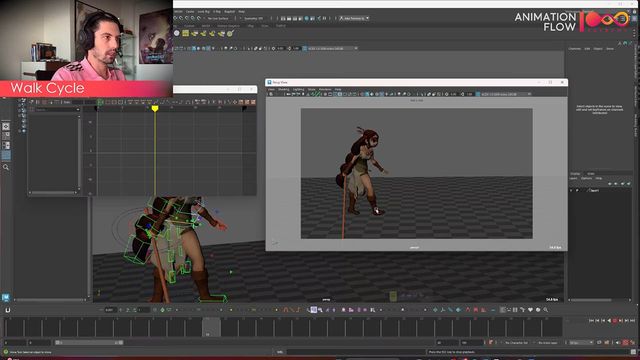The width and height of the screenshot is (640, 360).
Task: Open the animation preferences icon at bottom right
Action: pos(633,343)
